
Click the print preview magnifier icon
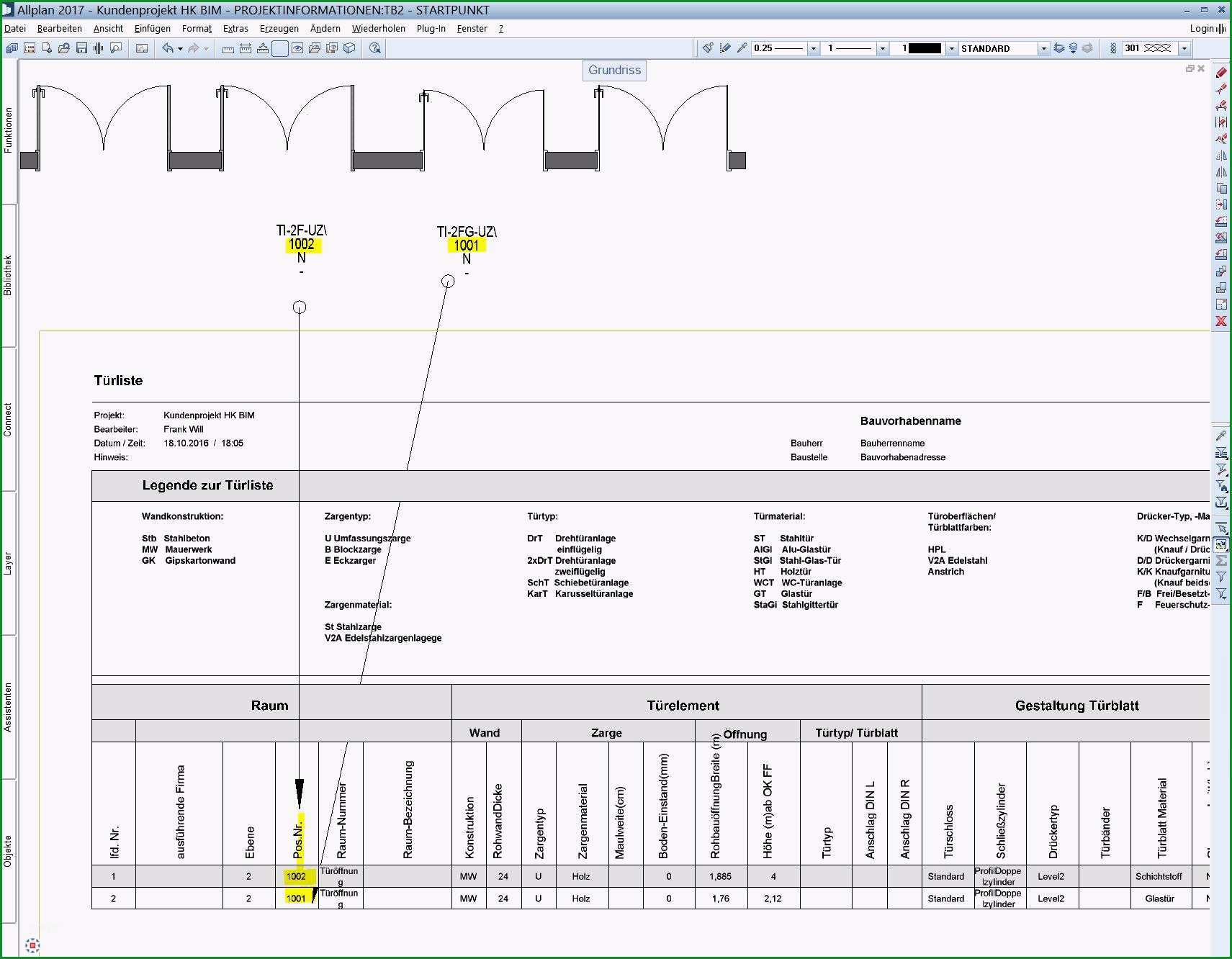point(116,48)
